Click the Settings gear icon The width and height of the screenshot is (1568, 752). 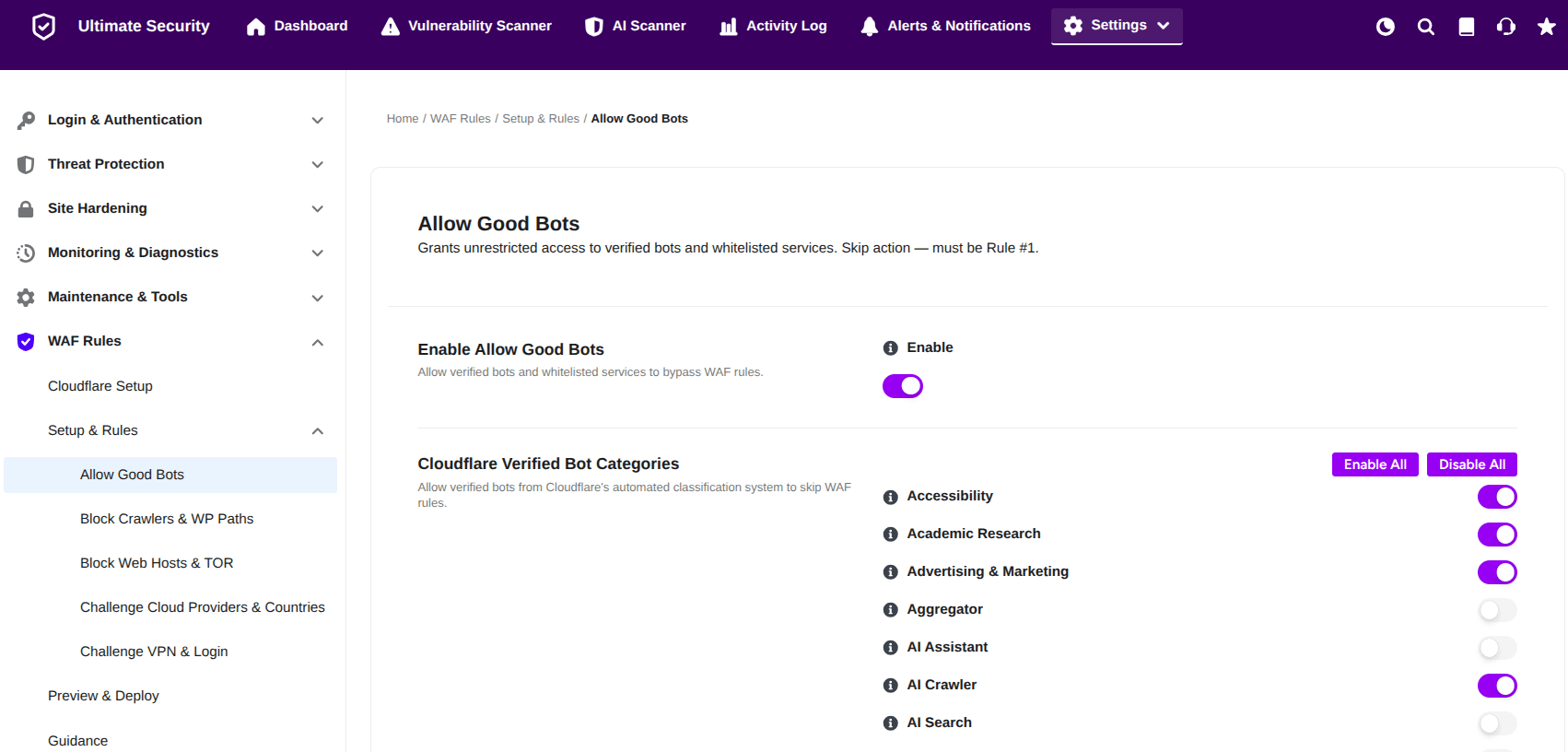click(1073, 26)
